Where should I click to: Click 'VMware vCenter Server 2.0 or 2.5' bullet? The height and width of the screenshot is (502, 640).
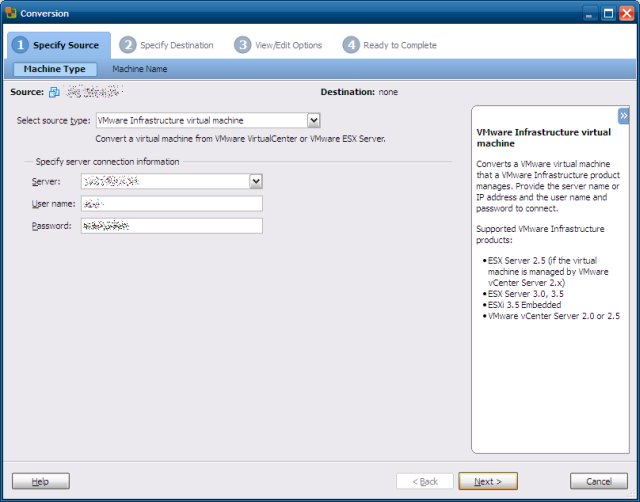(553, 316)
